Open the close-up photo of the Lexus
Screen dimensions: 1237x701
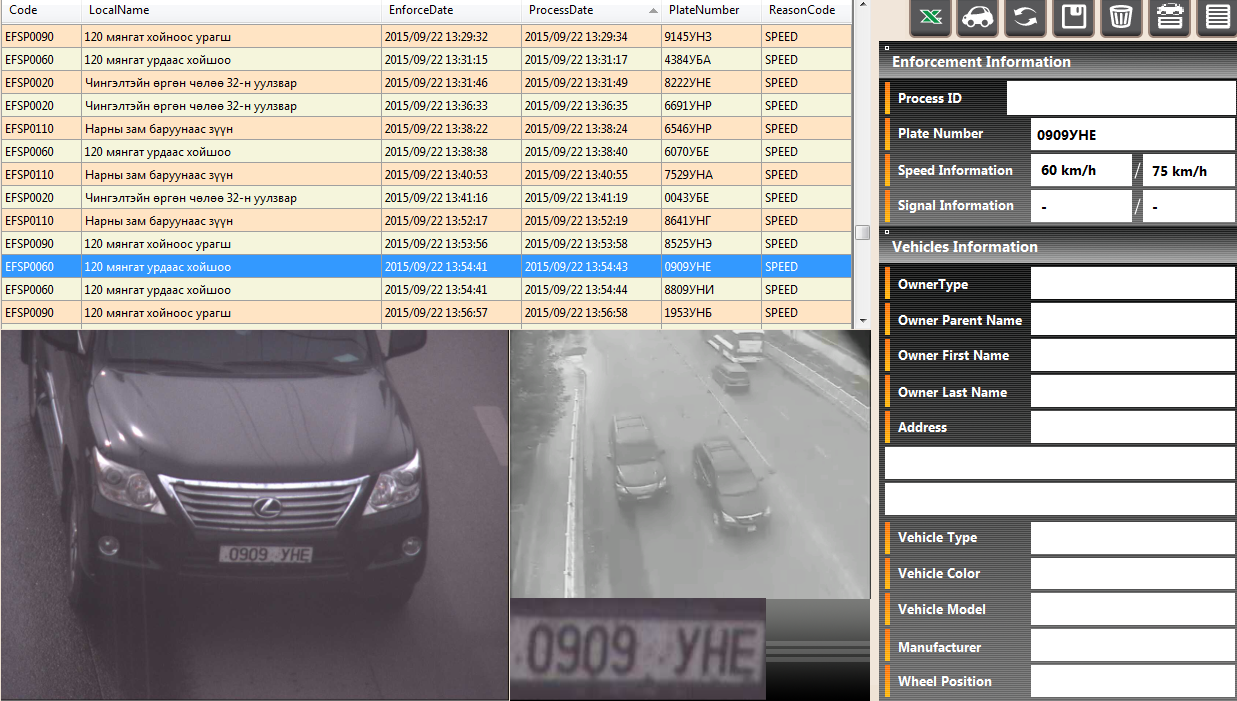[254, 515]
